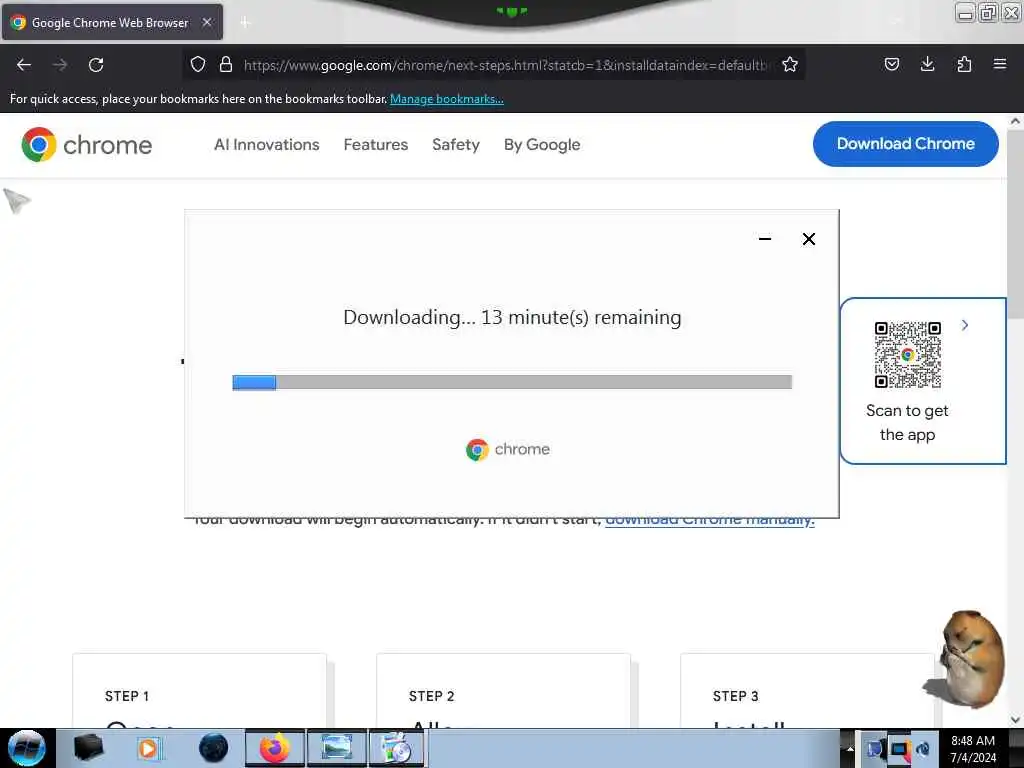Image resolution: width=1024 pixels, height=768 pixels.
Task: Click the scrollbar up arrow
Action: pyautogui.click(x=1015, y=121)
